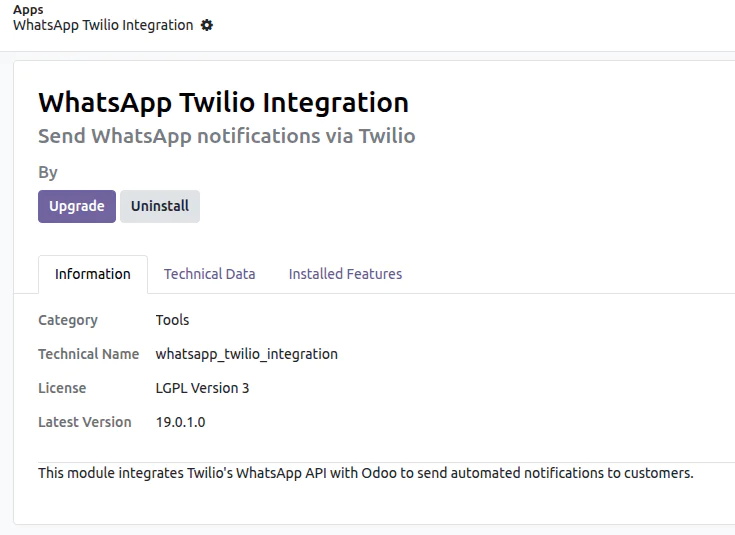This screenshot has height=535, width=735.
Task: Click the license value 'LGPL Version 3'
Action: pyautogui.click(x=202, y=388)
